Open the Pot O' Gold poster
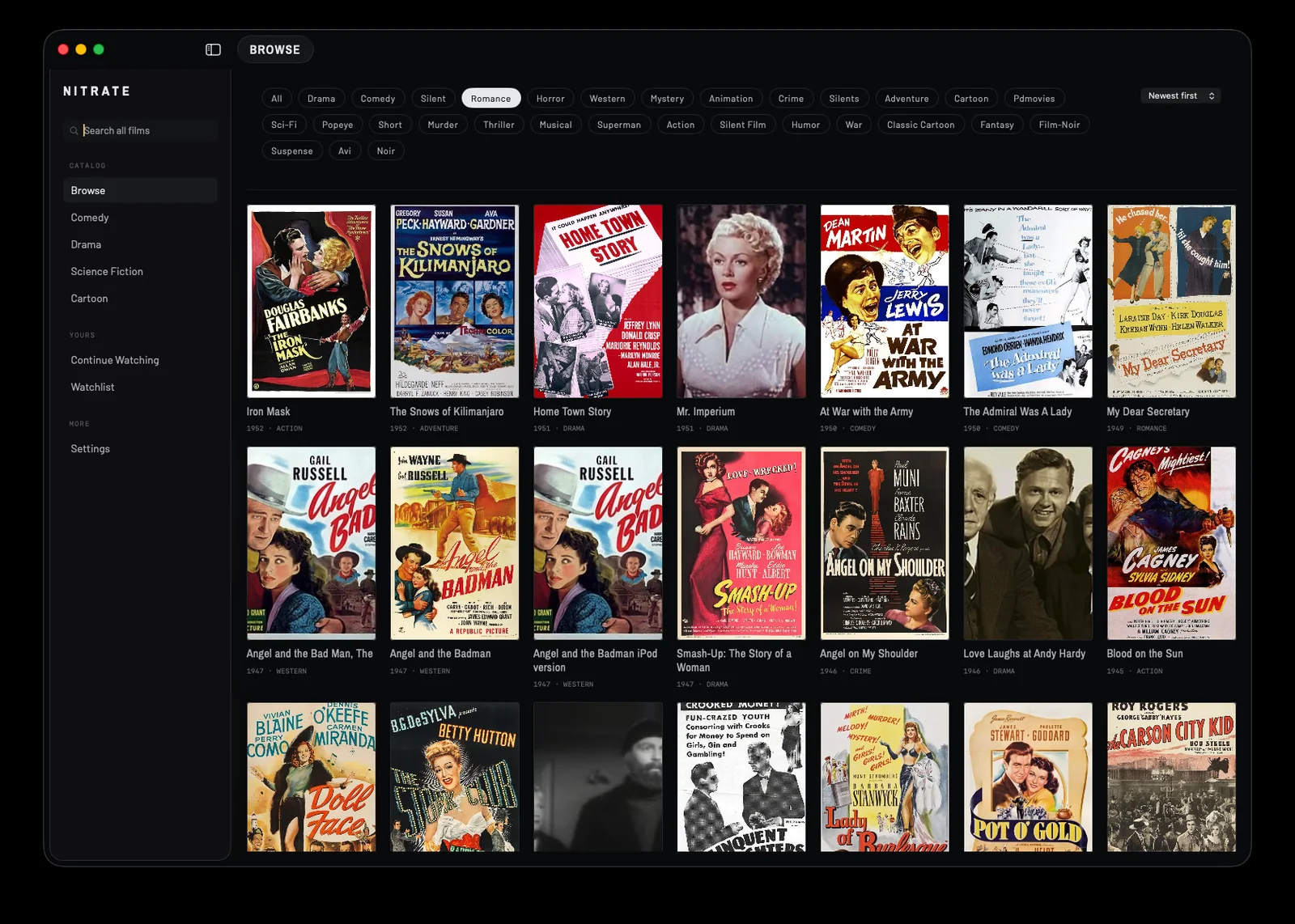Image resolution: width=1295 pixels, height=924 pixels. tap(1028, 777)
